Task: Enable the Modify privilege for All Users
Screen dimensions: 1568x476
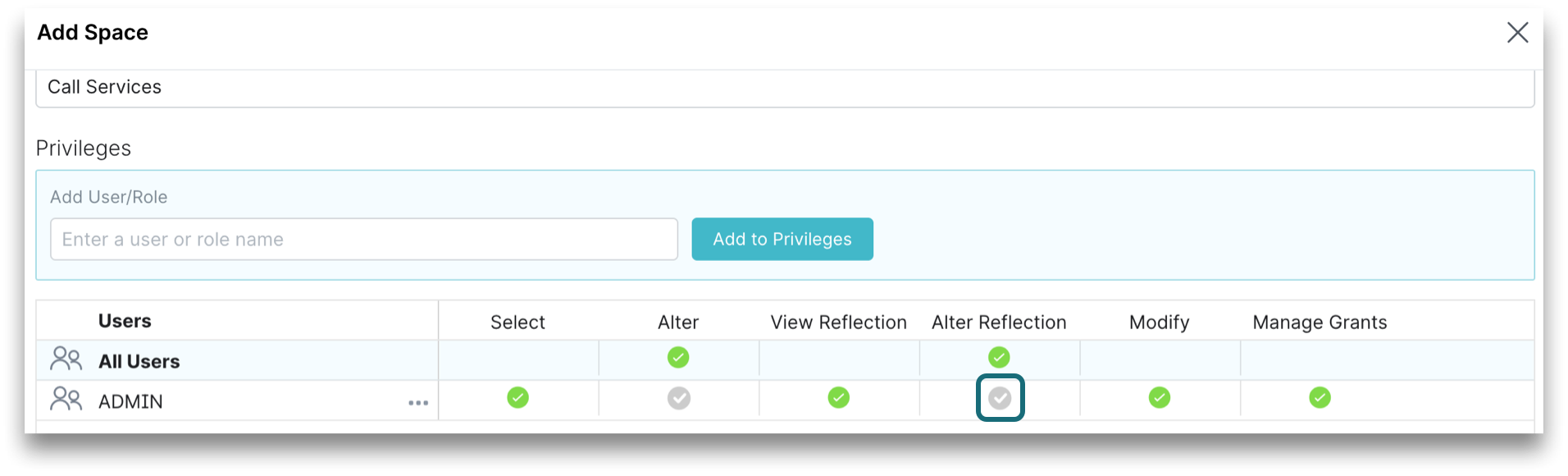Action: pos(1159,358)
